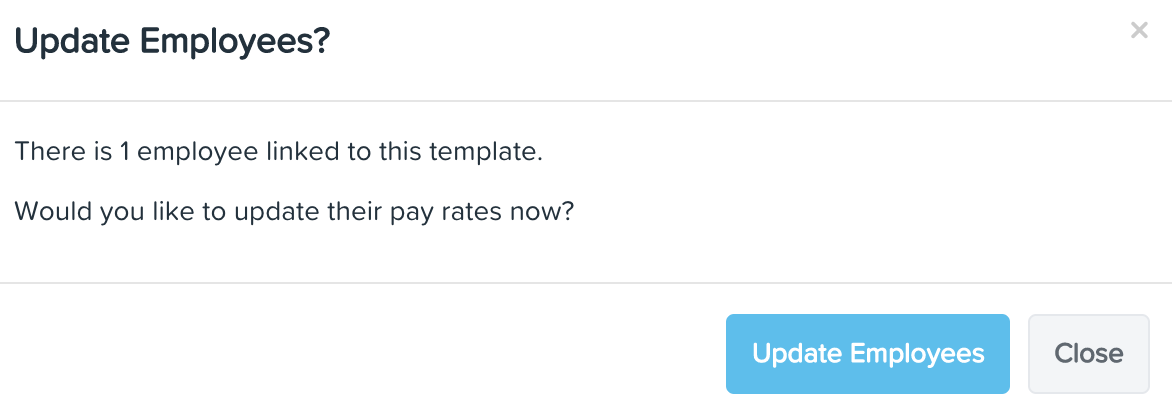Image resolution: width=1172 pixels, height=408 pixels.
Task: Close the modal via the top-right cross
Action: 1139,31
